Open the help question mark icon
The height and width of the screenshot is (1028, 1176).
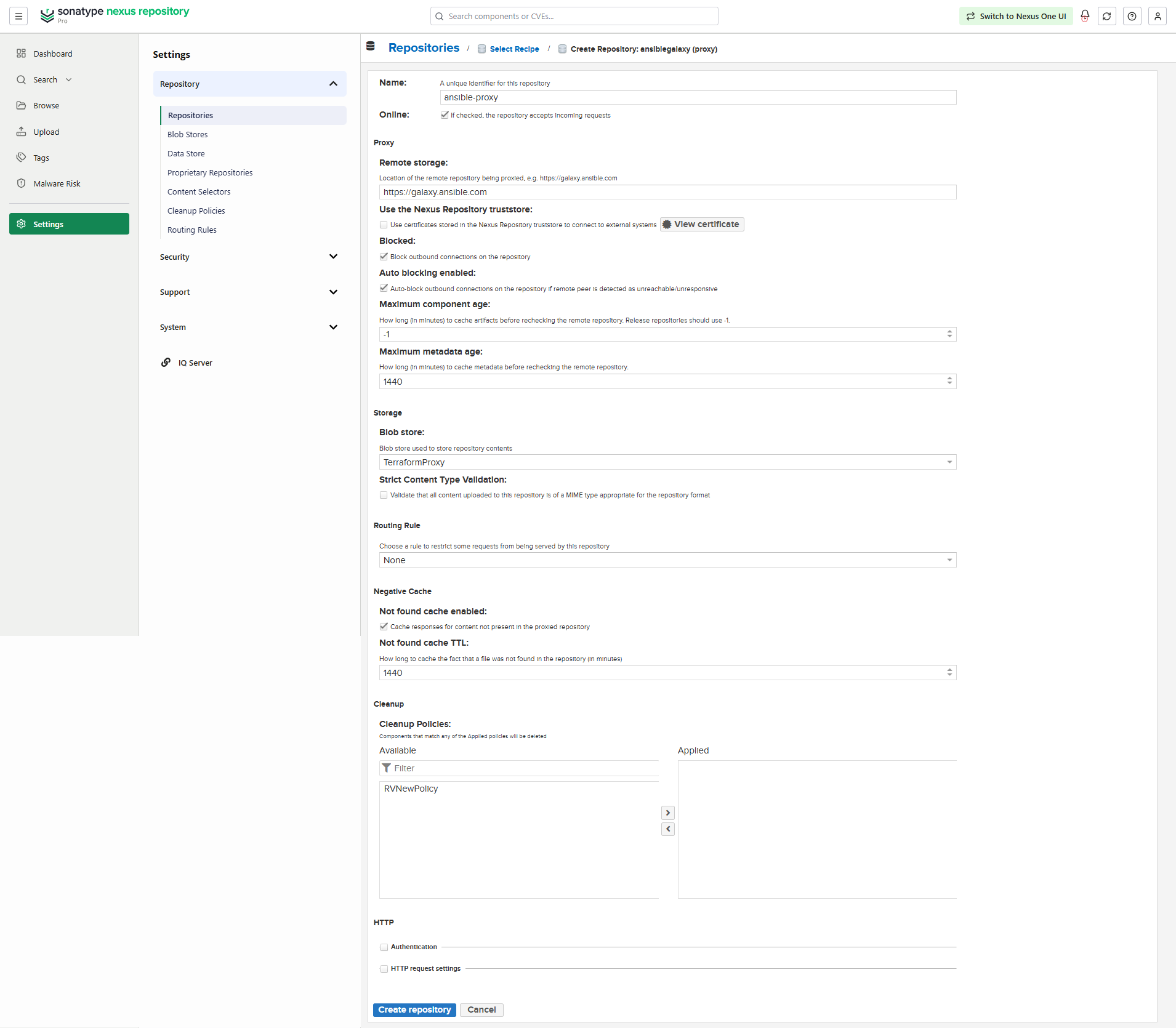coord(1132,16)
